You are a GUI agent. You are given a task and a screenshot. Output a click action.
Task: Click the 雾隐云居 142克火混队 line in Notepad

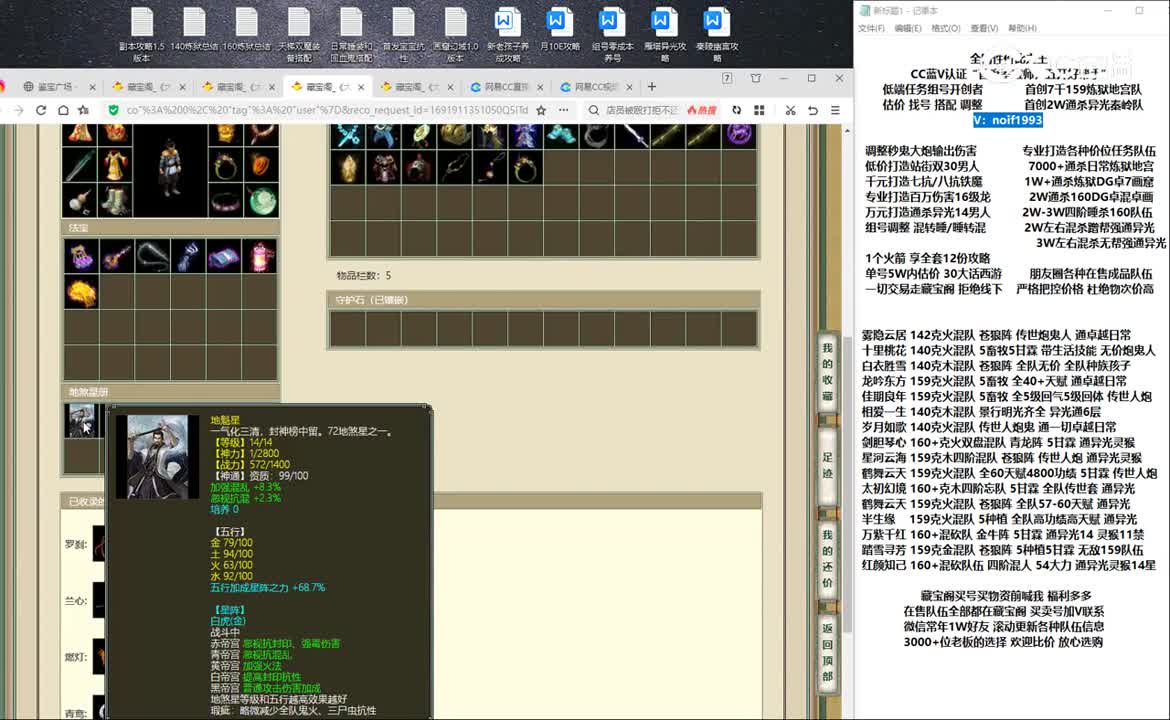coord(996,335)
